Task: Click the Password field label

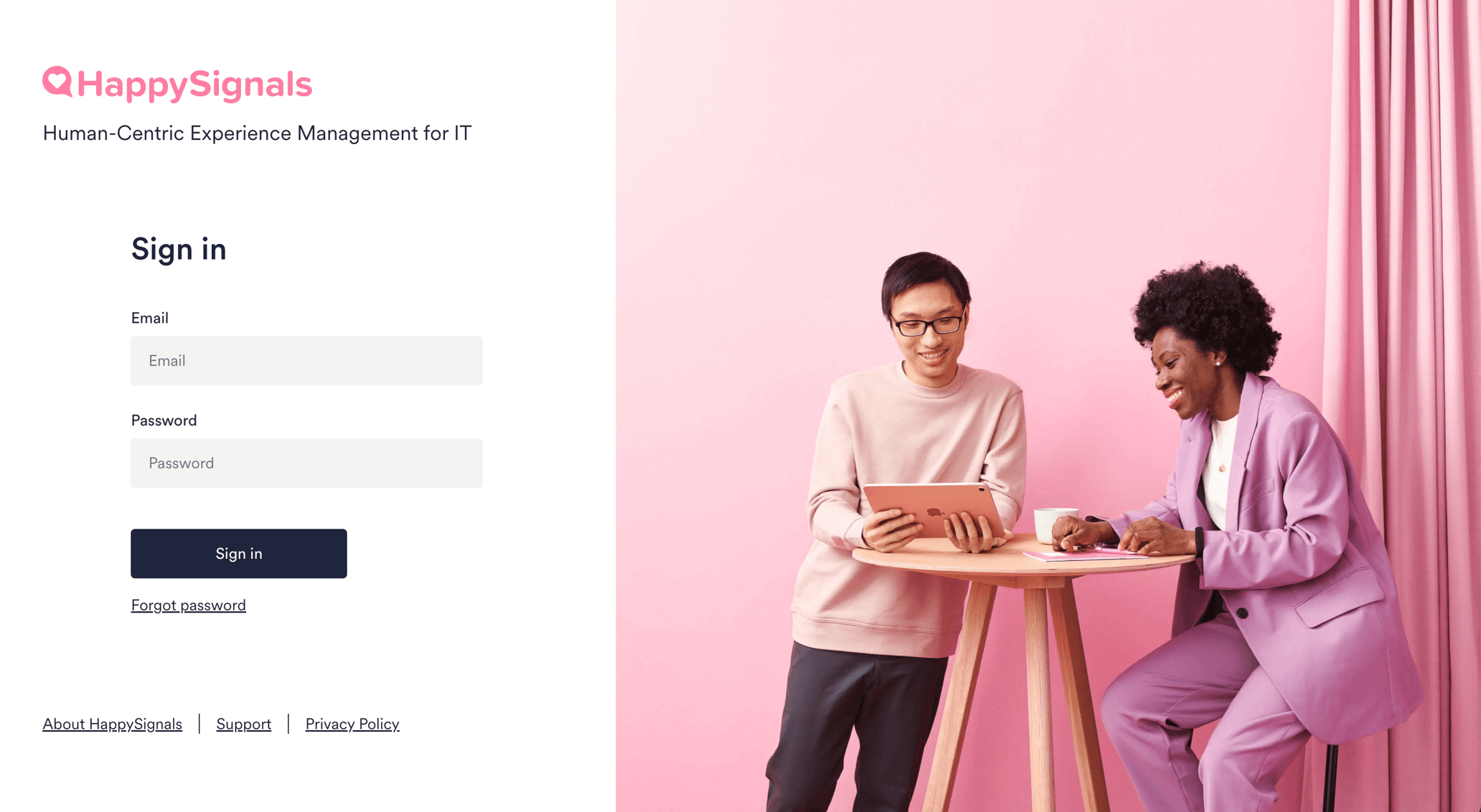Action: (x=164, y=420)
